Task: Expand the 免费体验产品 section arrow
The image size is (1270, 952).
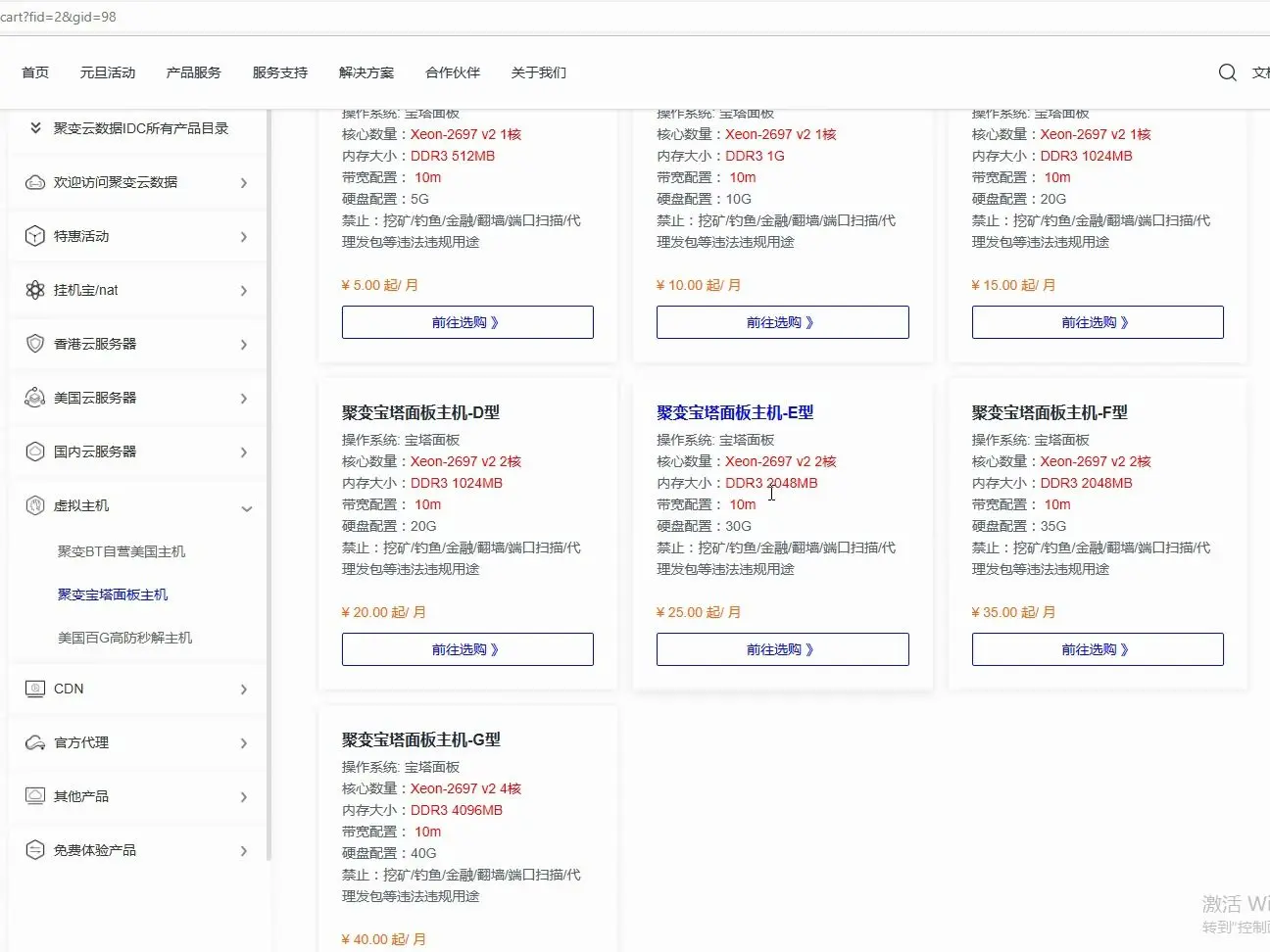Action: [244, 851]
